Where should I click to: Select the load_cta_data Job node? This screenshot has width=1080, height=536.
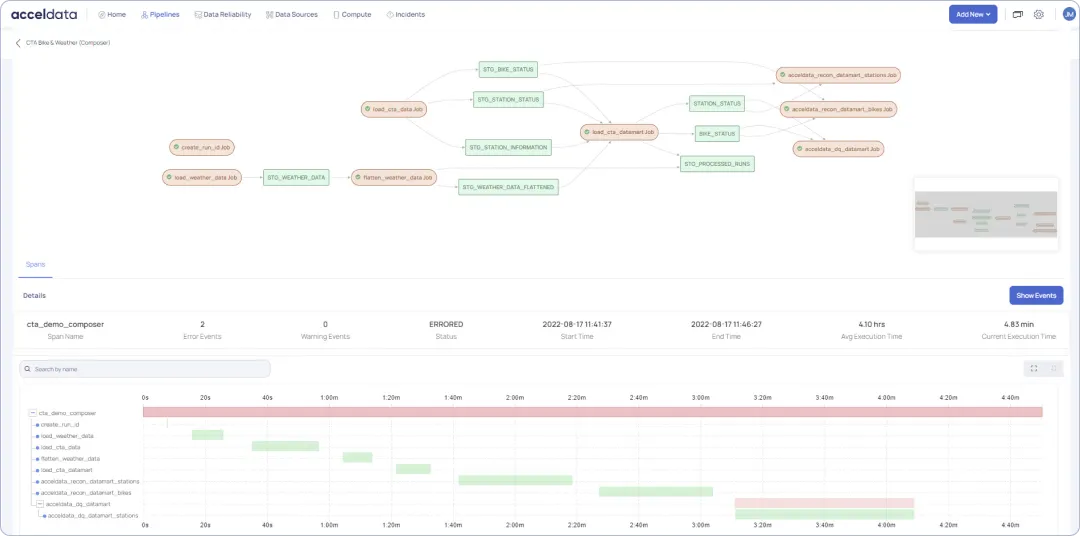click(395, 109)
